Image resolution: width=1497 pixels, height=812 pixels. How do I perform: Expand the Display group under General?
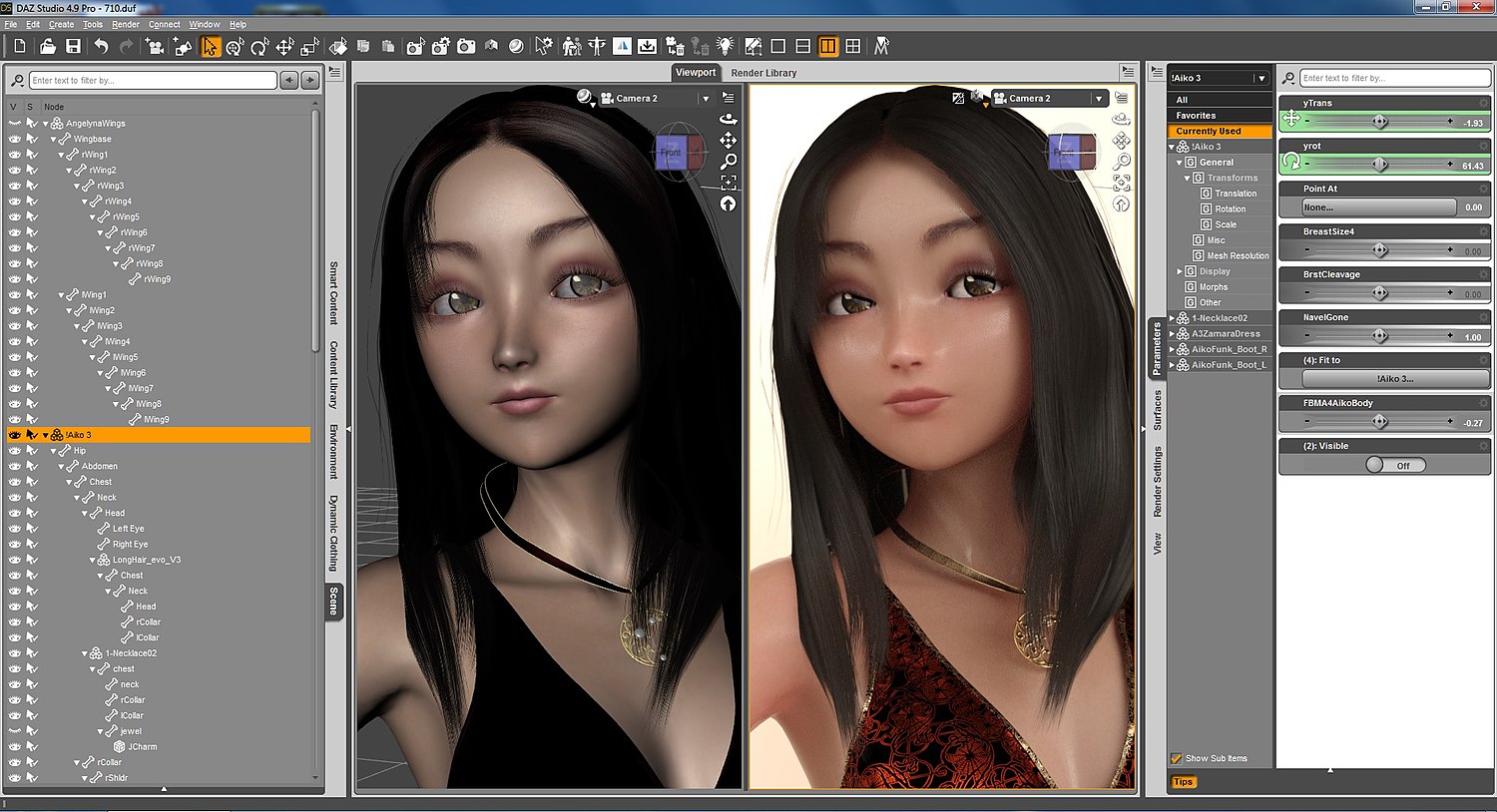[x=1180, y=270]
